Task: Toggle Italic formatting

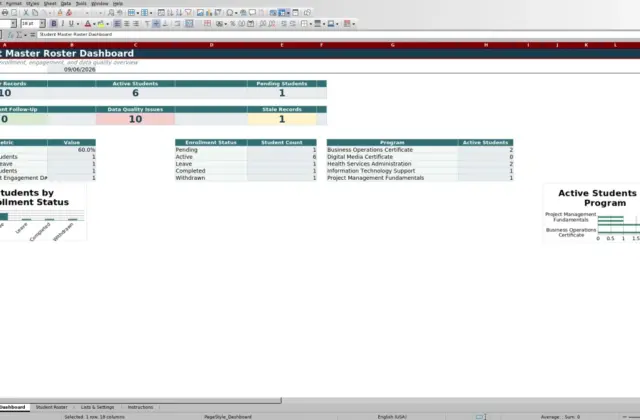Action: pyautogui.click(x=62, y=24)
